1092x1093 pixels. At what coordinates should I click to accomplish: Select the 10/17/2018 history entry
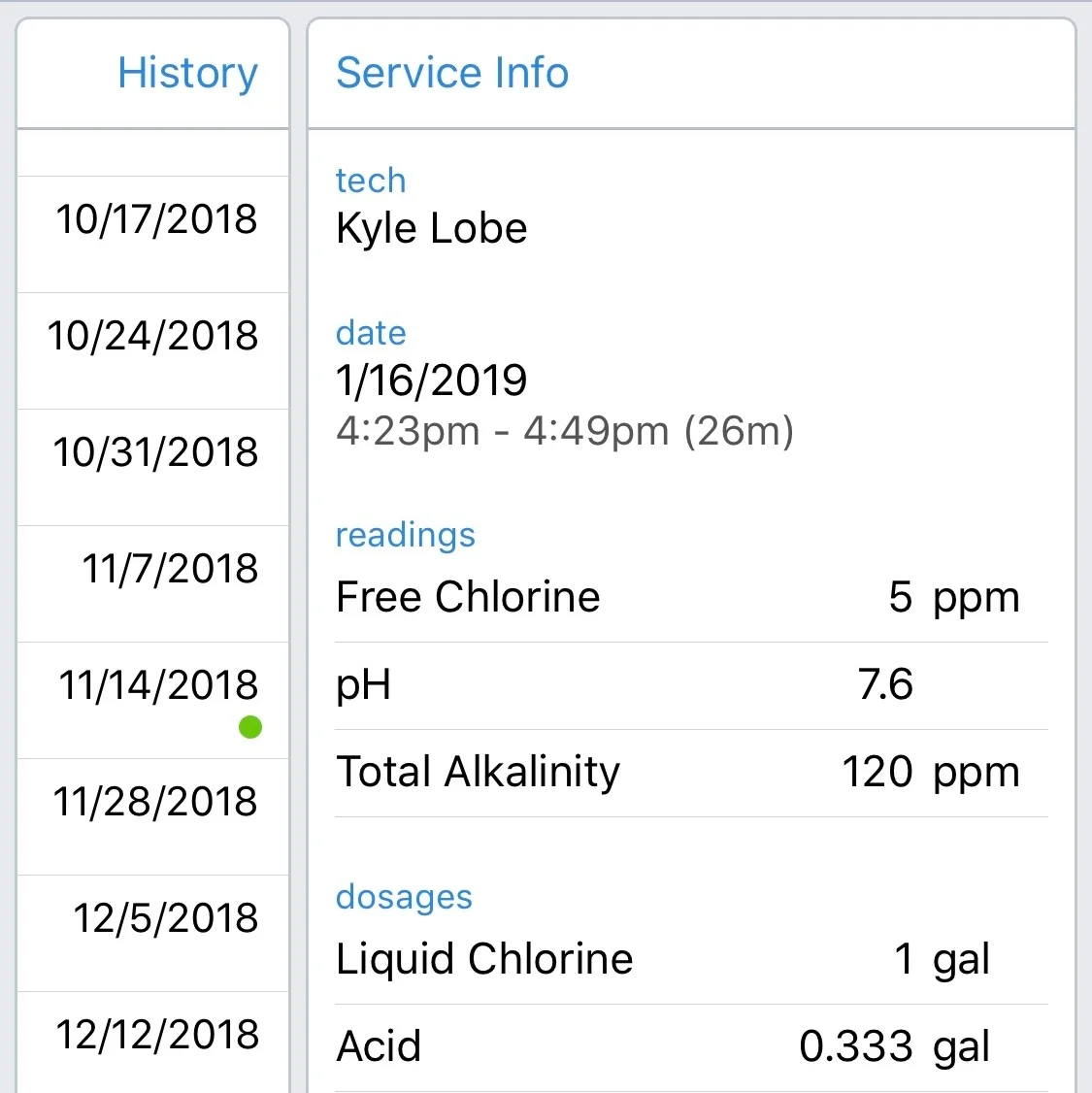152,234
